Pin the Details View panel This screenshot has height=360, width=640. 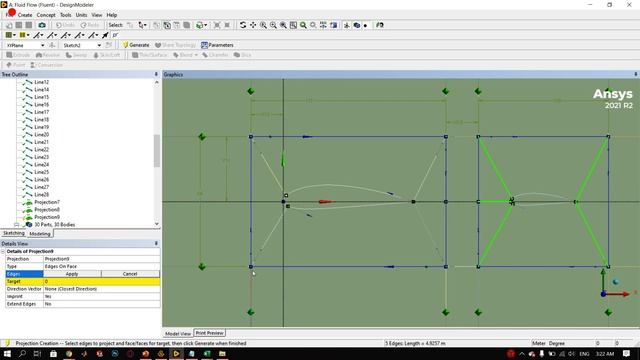click(x=156, y=244)
